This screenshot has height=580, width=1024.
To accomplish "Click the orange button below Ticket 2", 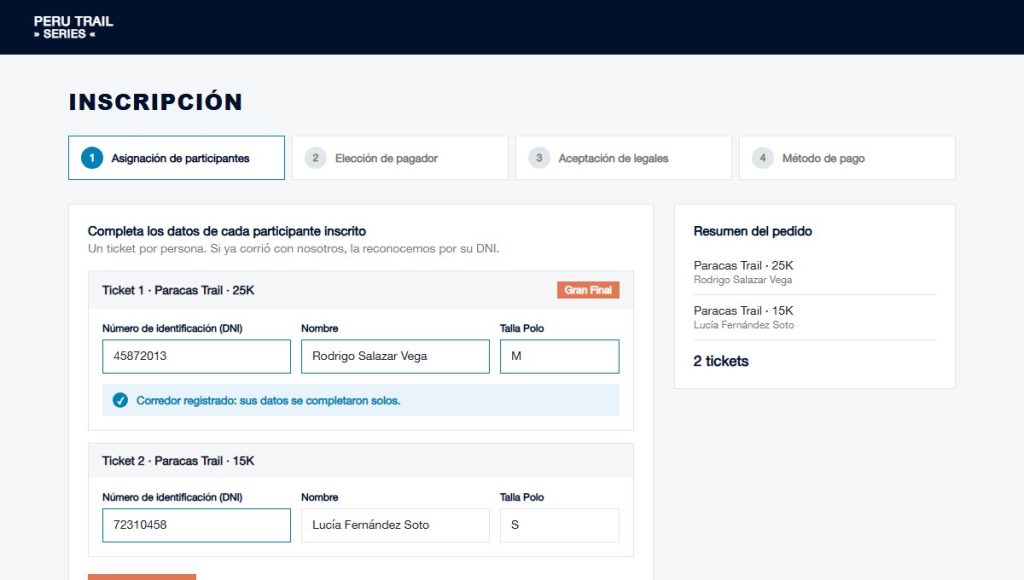I will [142, 577].
